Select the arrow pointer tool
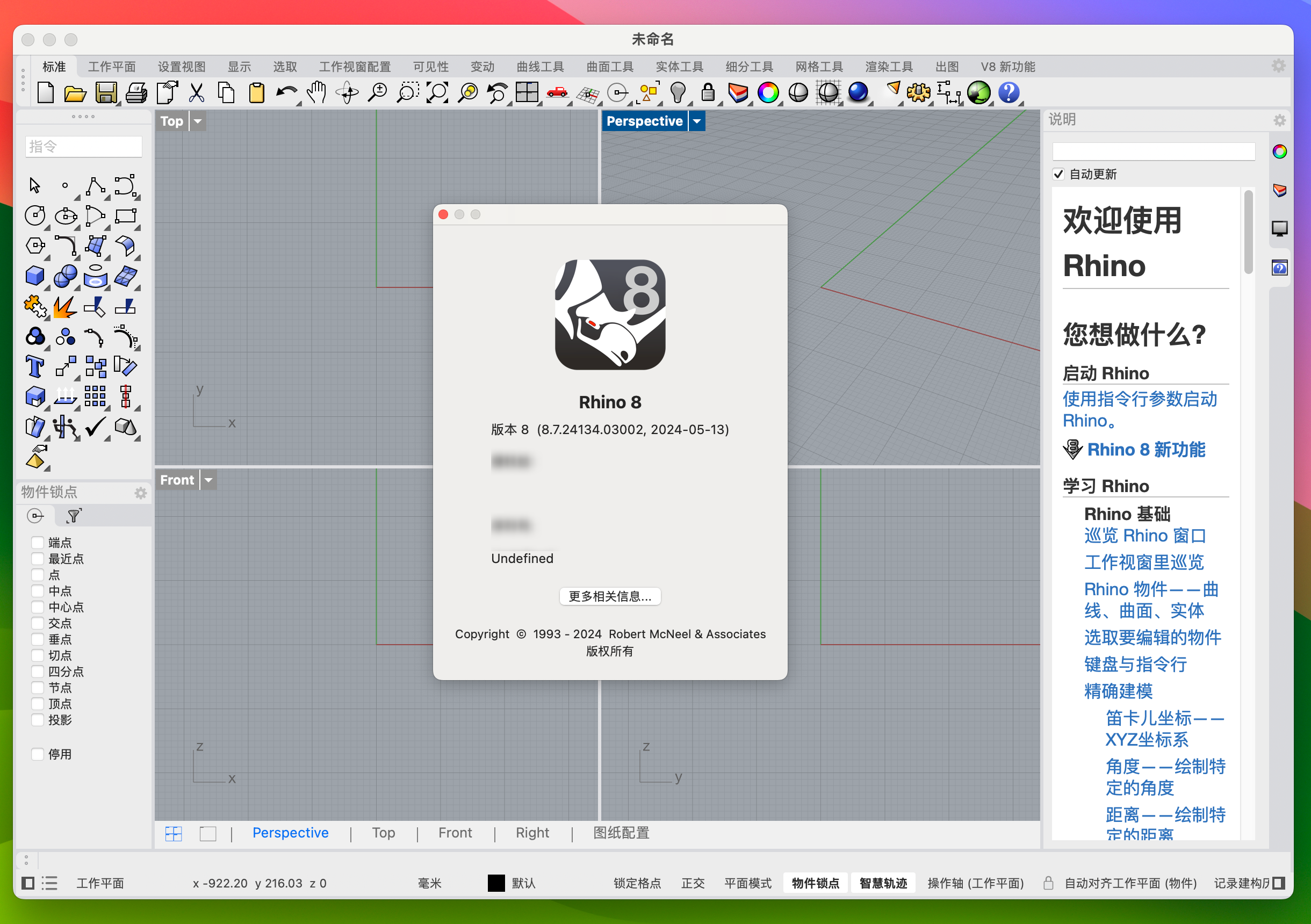1311x924 pixels. click(x=35, y=185)
